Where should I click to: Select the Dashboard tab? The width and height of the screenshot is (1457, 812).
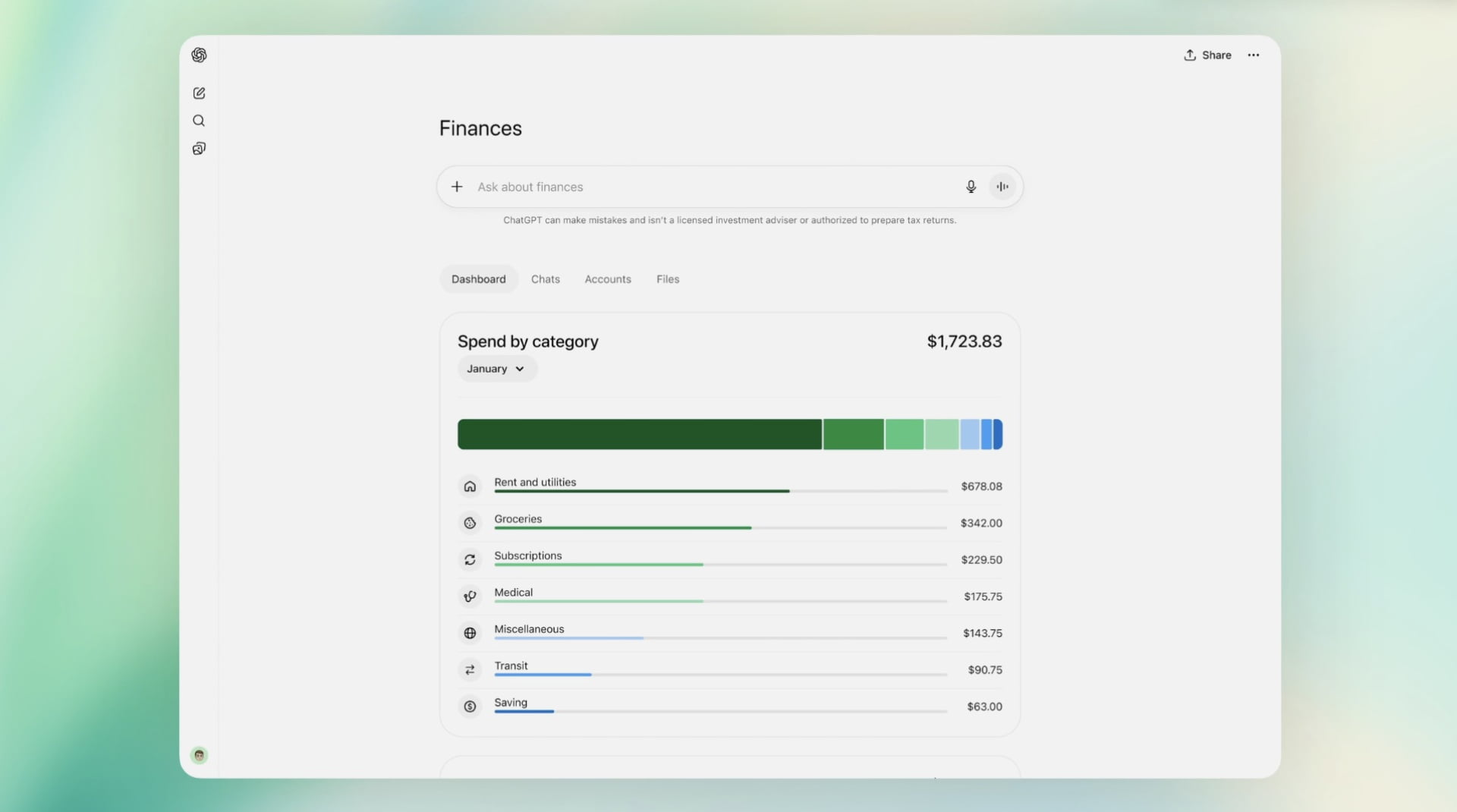click(479, 279)
